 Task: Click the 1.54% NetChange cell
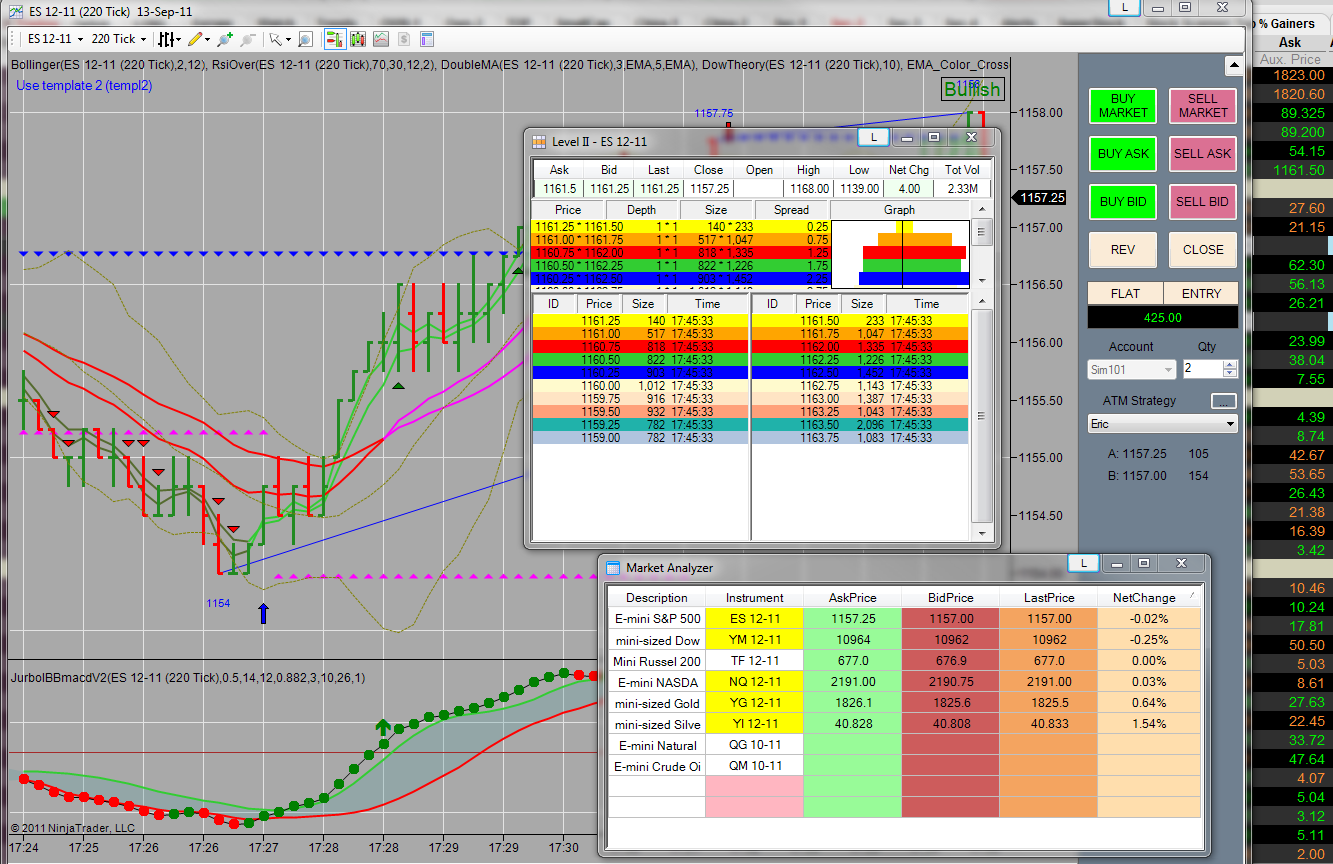(1150, 724)
